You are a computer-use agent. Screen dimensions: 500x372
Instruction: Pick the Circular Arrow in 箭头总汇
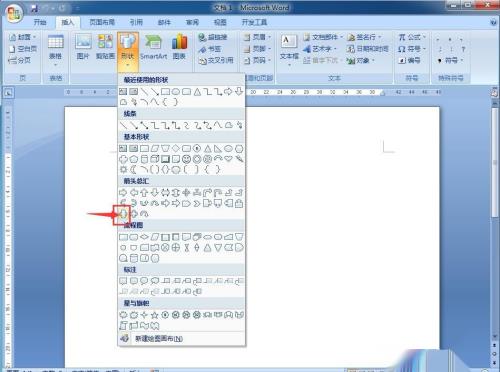144,214
